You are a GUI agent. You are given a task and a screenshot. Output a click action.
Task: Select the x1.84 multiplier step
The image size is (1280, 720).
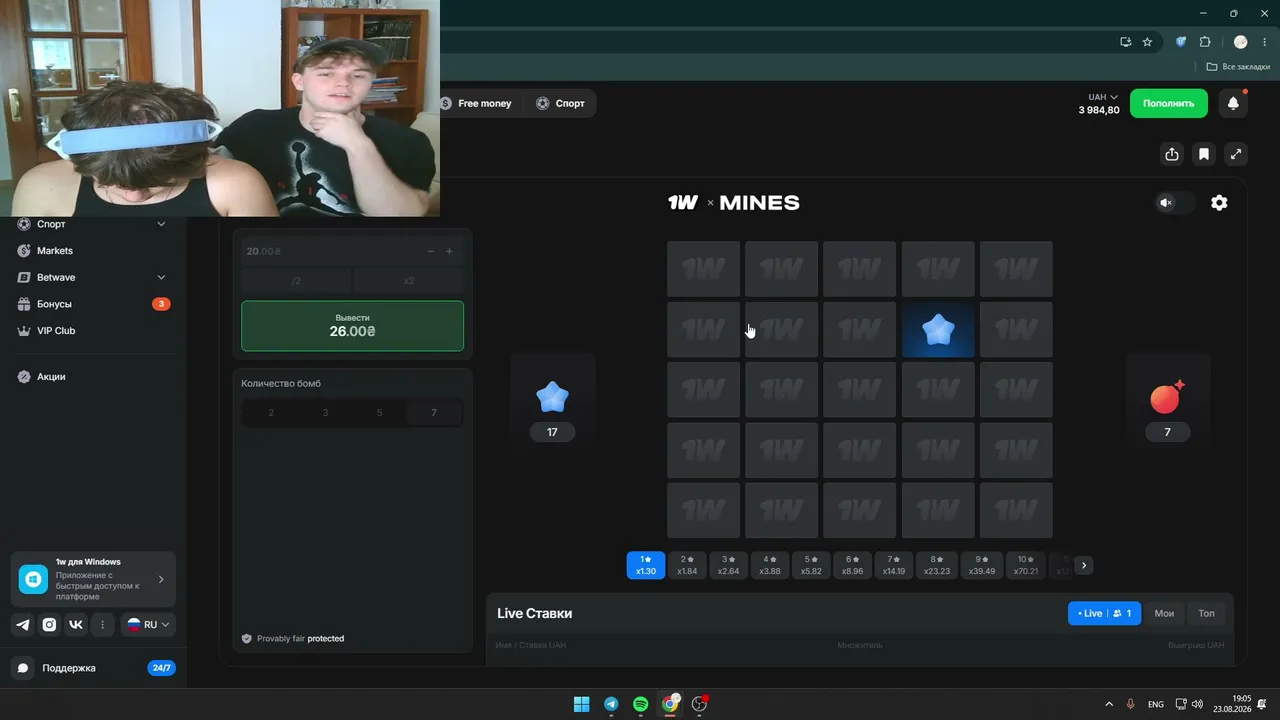click(x=687, y=566)
